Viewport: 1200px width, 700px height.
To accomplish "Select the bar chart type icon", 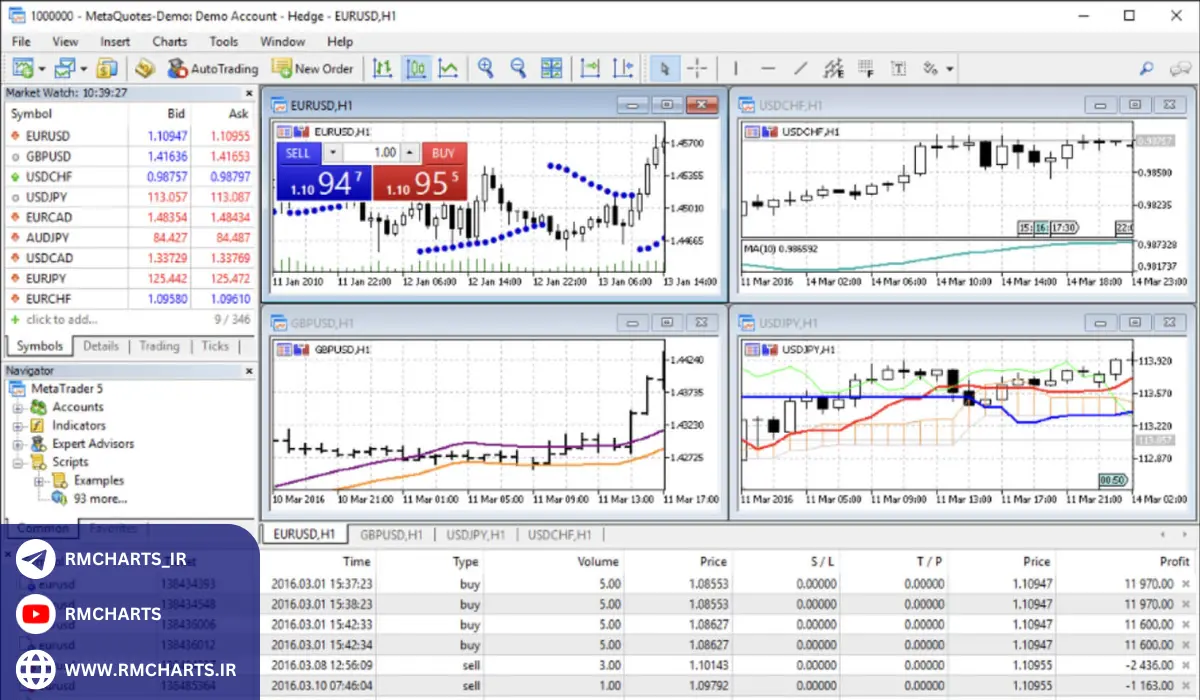I will 382,69.
